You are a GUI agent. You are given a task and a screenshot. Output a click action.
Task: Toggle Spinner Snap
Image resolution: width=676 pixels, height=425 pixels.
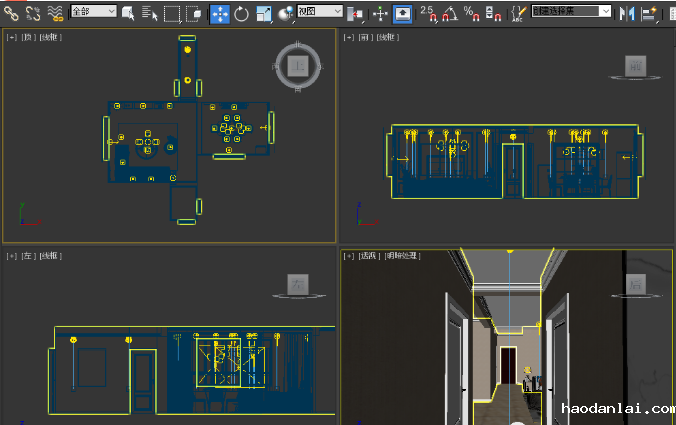pos(493,13)
